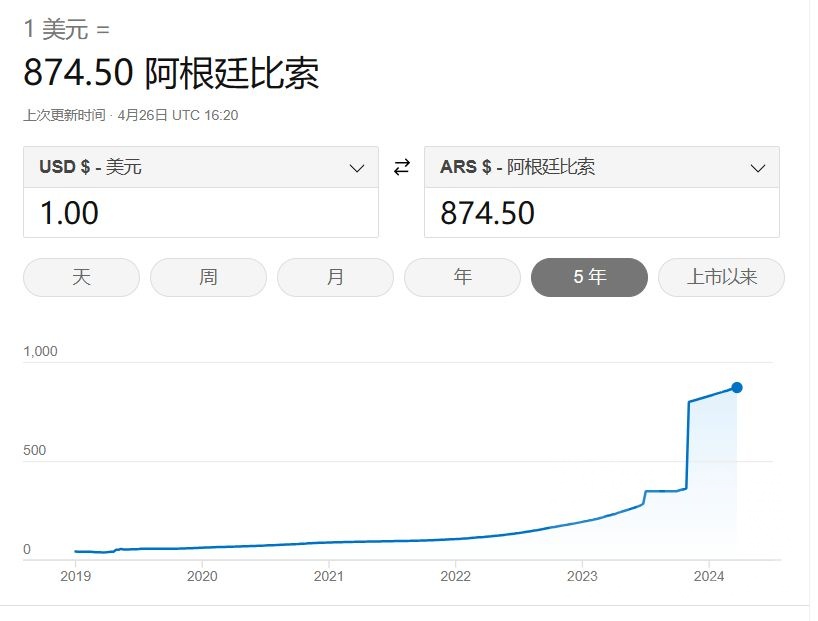Click the 500 y-axis label
The height and width of the screenshot is (621, 818).
(34, 450)
